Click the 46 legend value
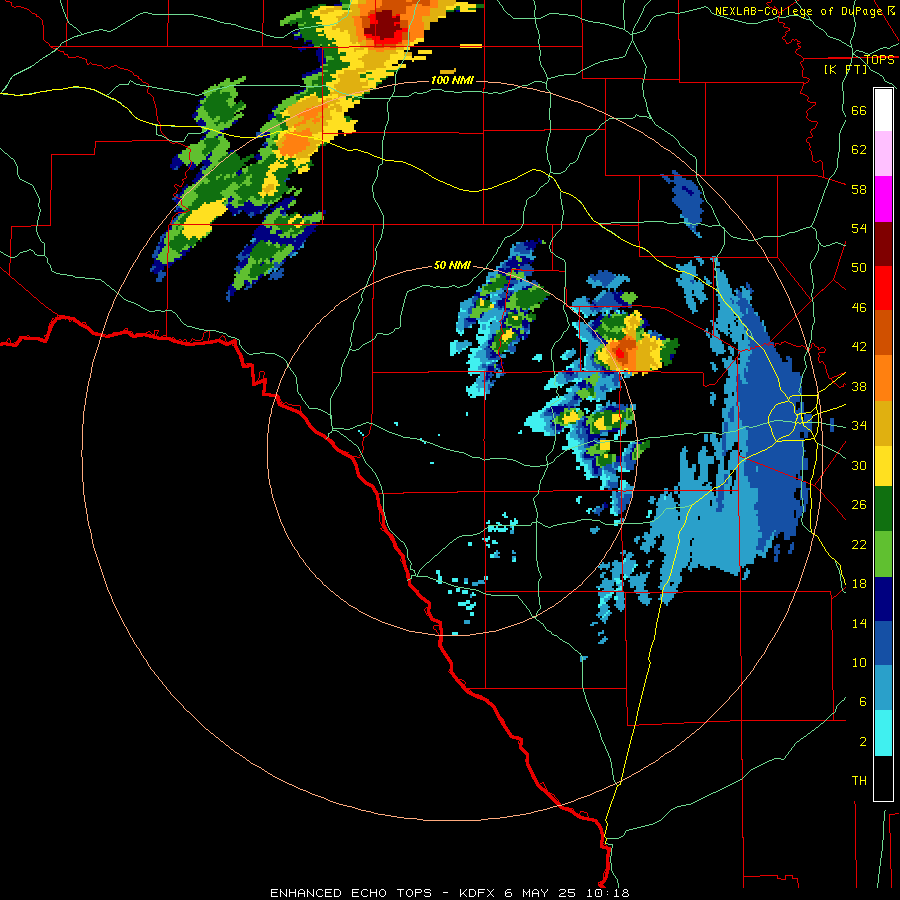The width and height of the screenshot is (900, 900). click(x=859, y=308)
